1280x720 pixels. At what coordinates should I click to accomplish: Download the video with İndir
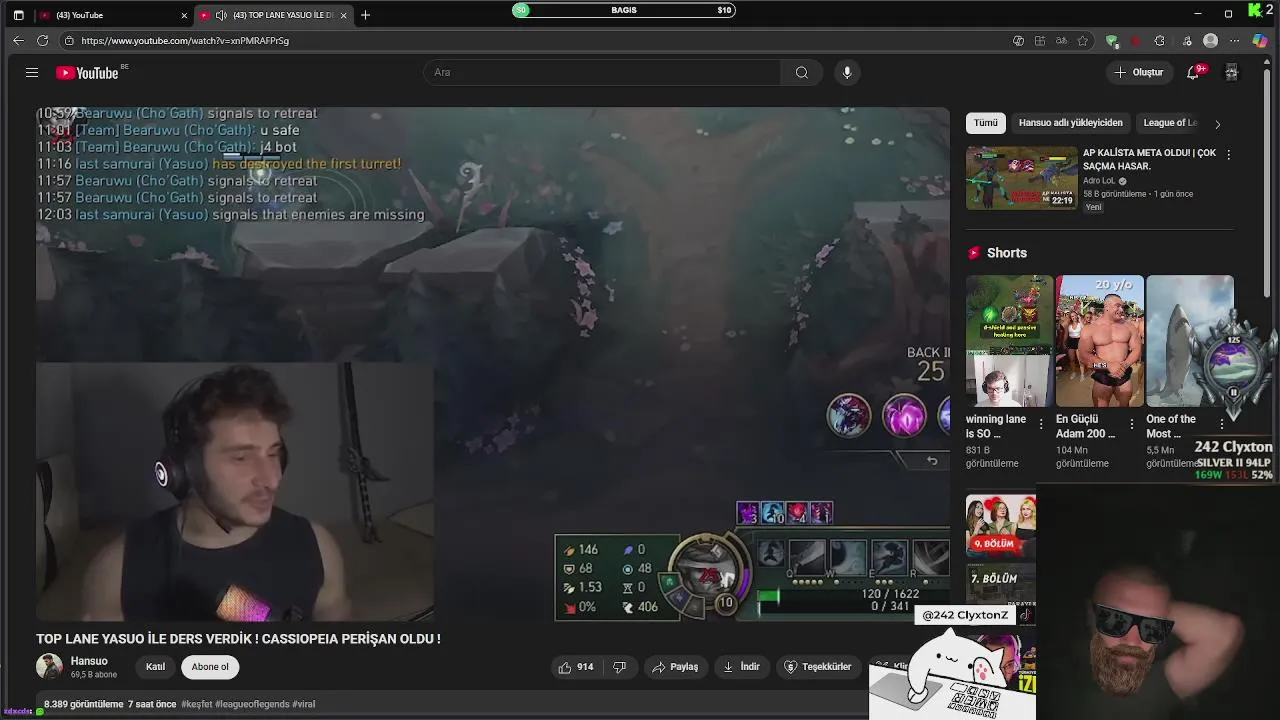[x=741, y=667]
